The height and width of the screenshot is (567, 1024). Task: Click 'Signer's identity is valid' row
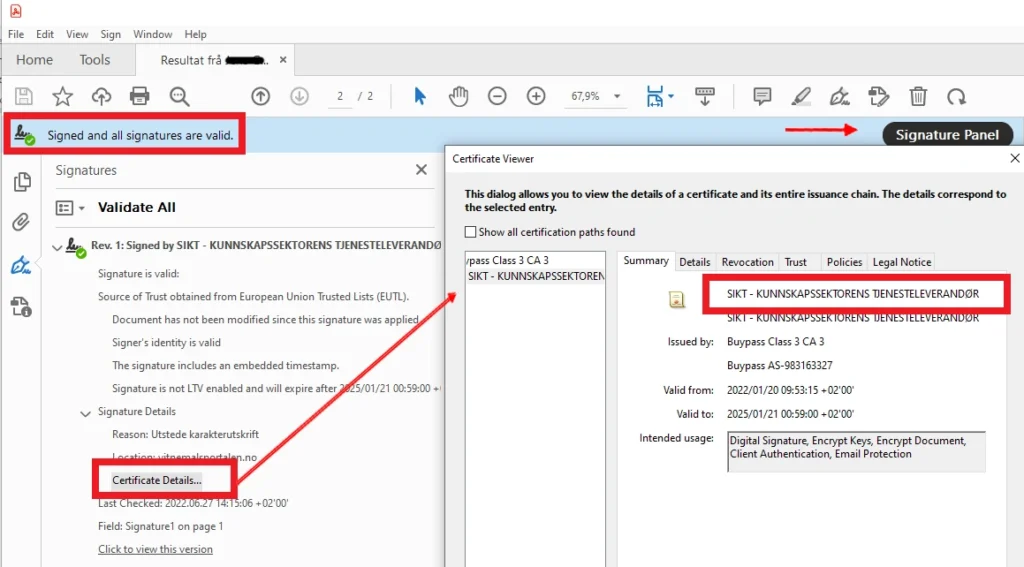pyautogui.click(x=167, y=342)
